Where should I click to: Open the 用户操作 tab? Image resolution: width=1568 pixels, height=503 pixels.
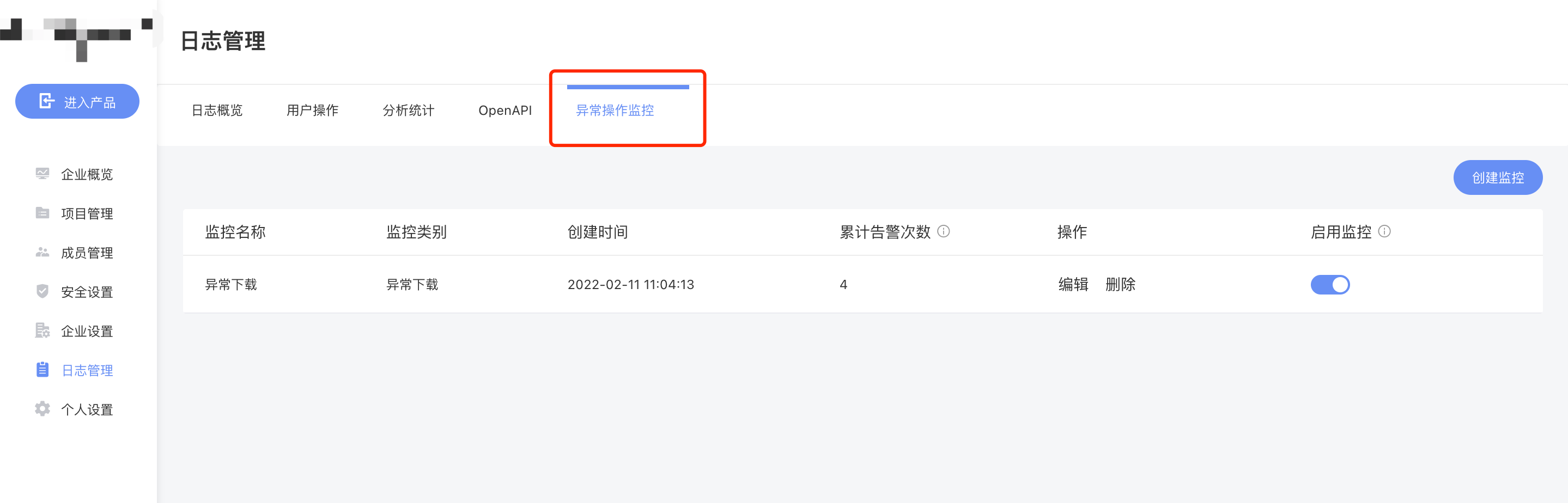click(312, 110)
